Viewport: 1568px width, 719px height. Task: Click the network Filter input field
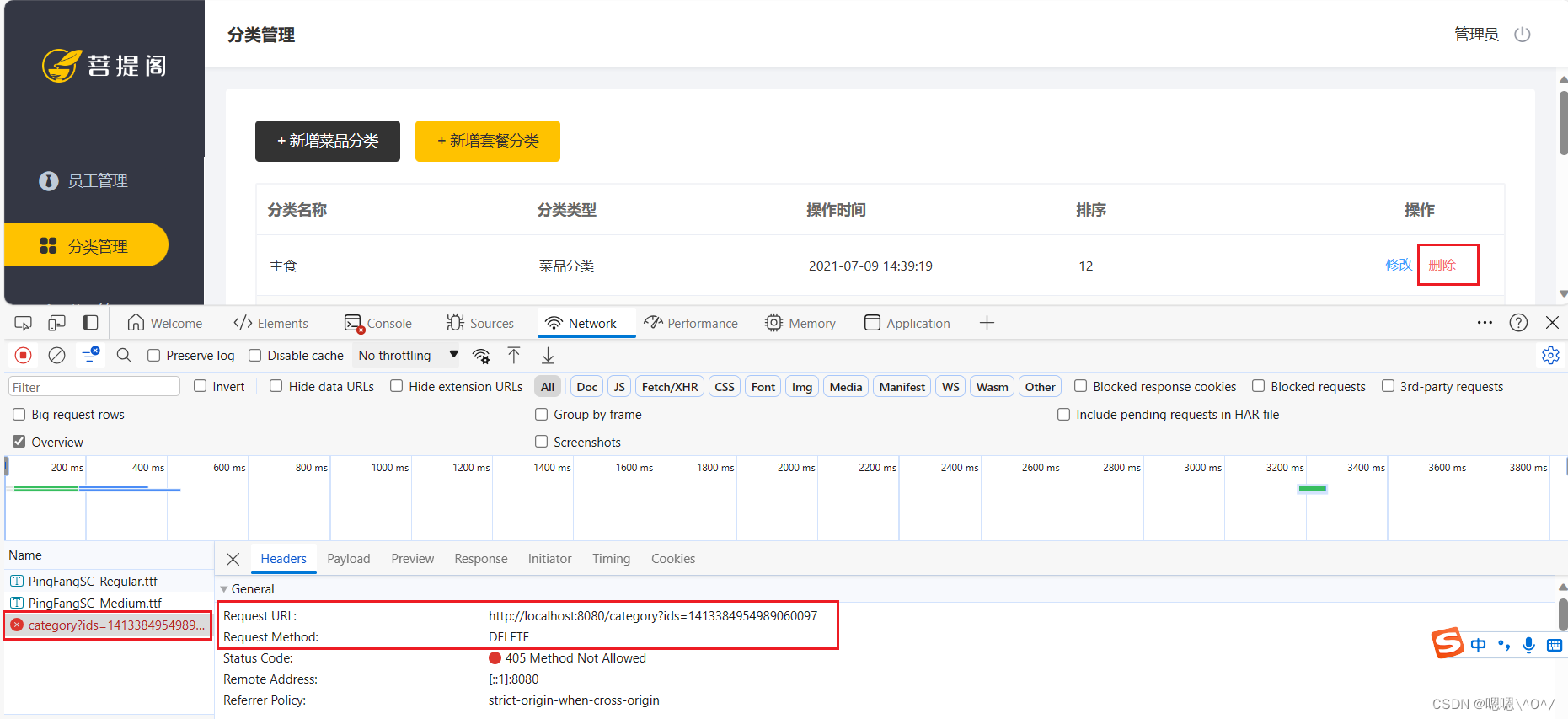coord(94,387)
